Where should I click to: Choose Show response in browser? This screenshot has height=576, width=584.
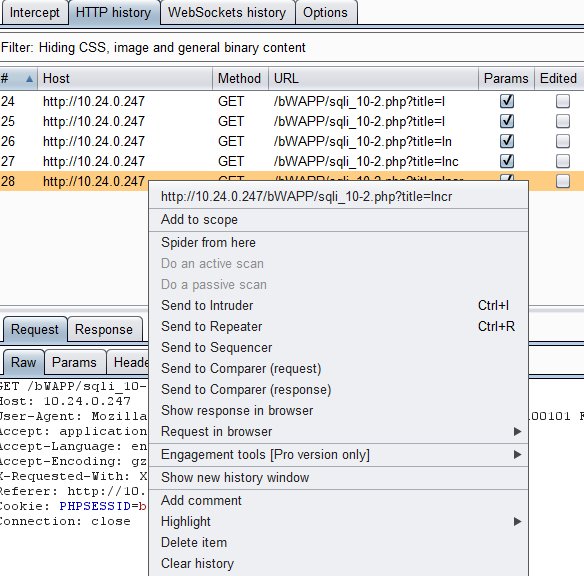pyautogui.click(x=339, y=410)
